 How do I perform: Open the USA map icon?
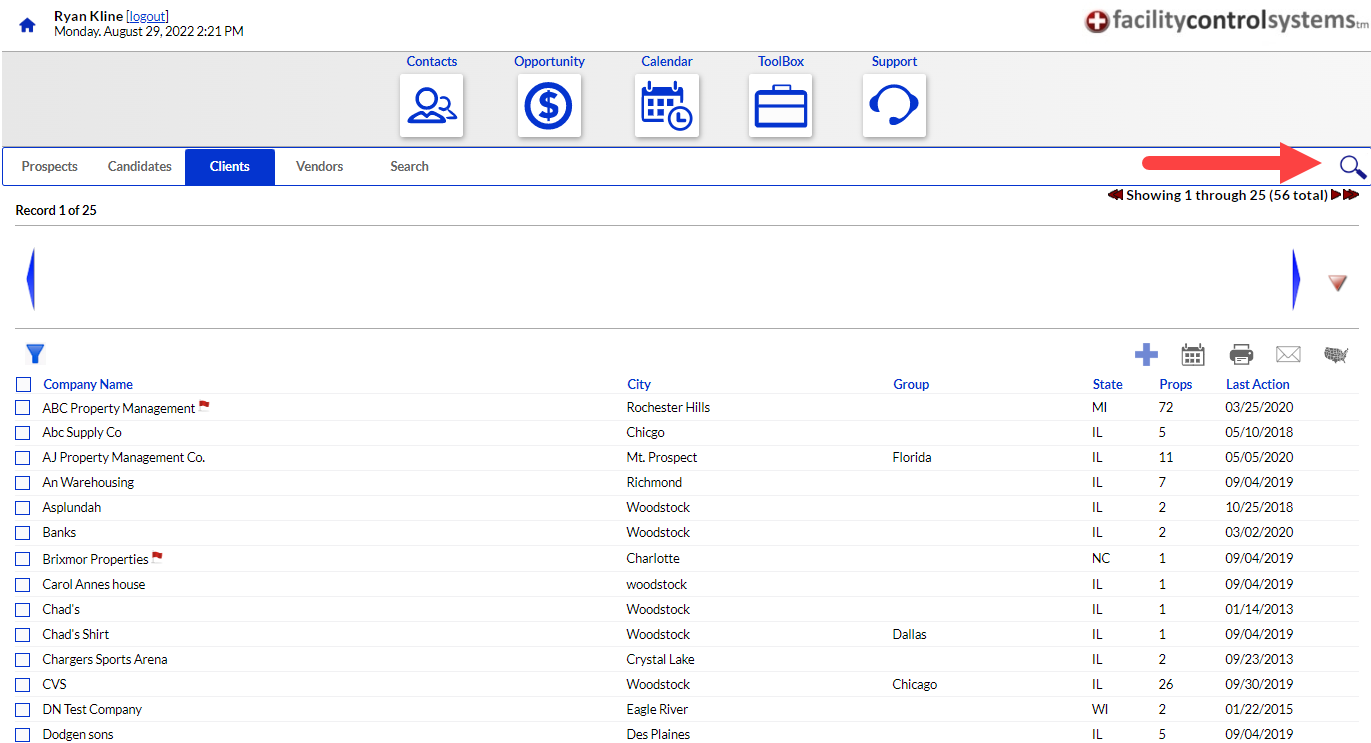1336,354
